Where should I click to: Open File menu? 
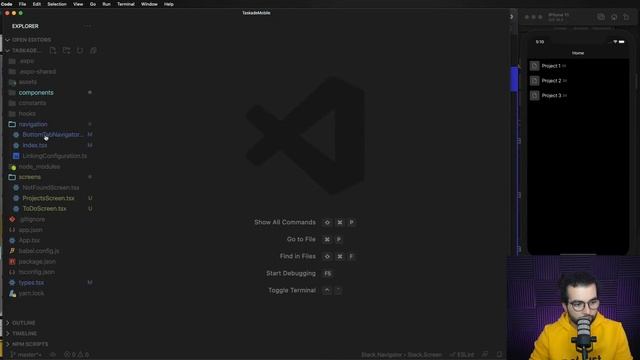pyautogui.click(x=22, y=4)
